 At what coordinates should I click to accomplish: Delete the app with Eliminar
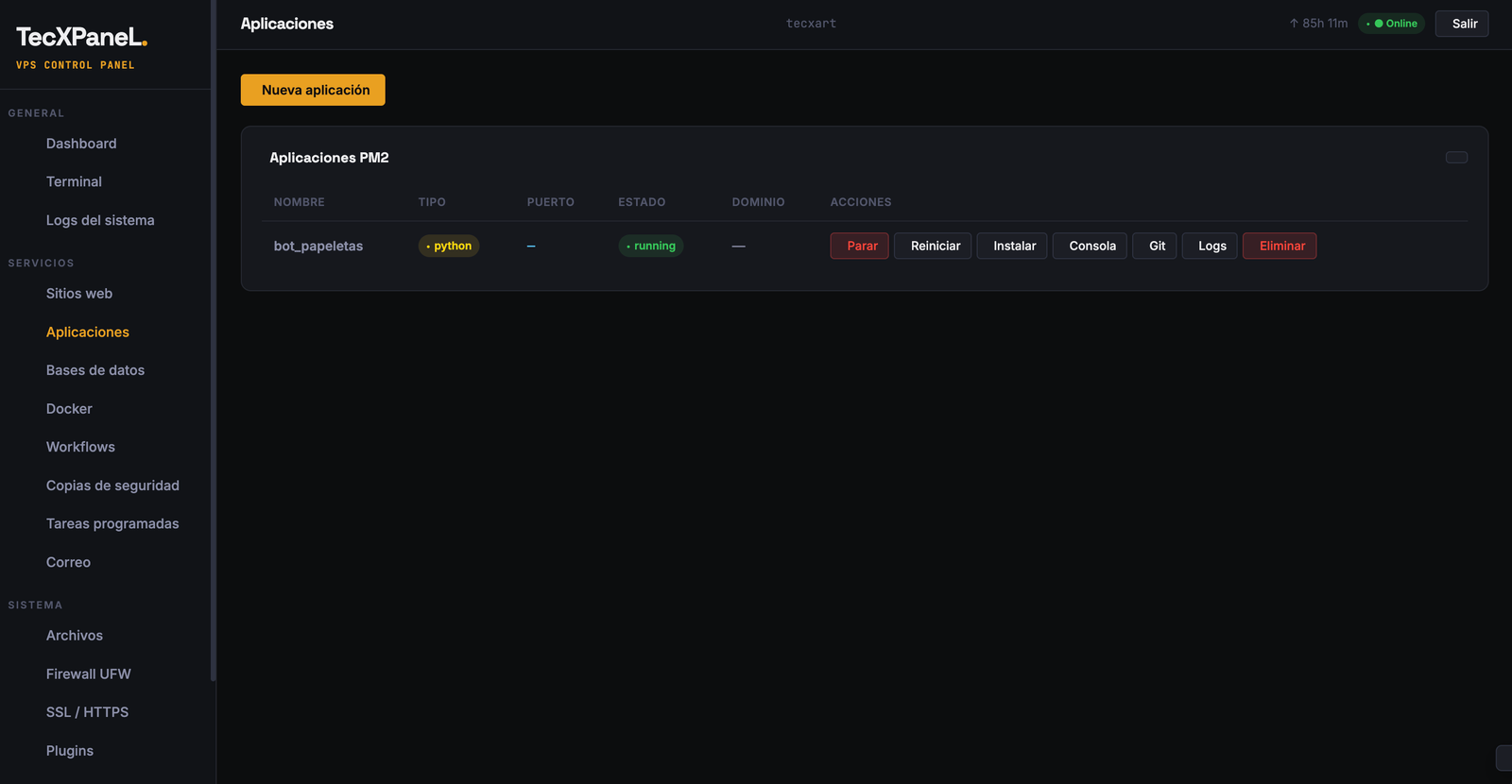1280,246
